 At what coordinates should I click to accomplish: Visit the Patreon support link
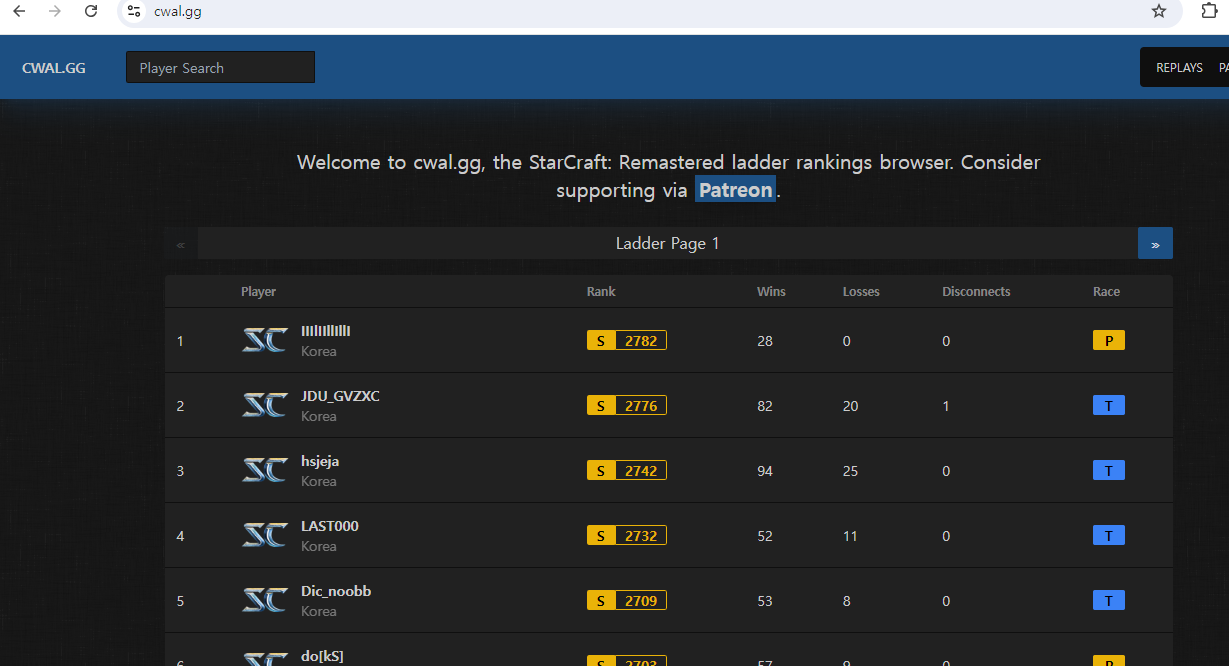(735, 190)
